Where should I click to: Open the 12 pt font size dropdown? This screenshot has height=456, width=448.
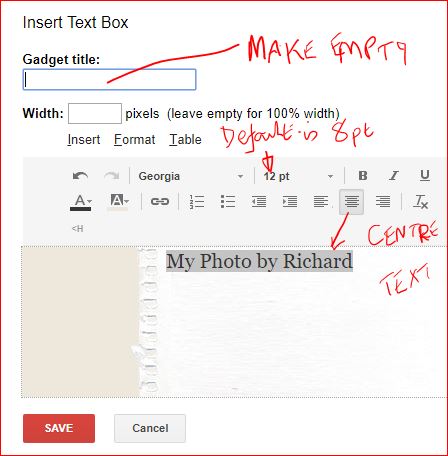pyautogui.click(x=298, y=176)
